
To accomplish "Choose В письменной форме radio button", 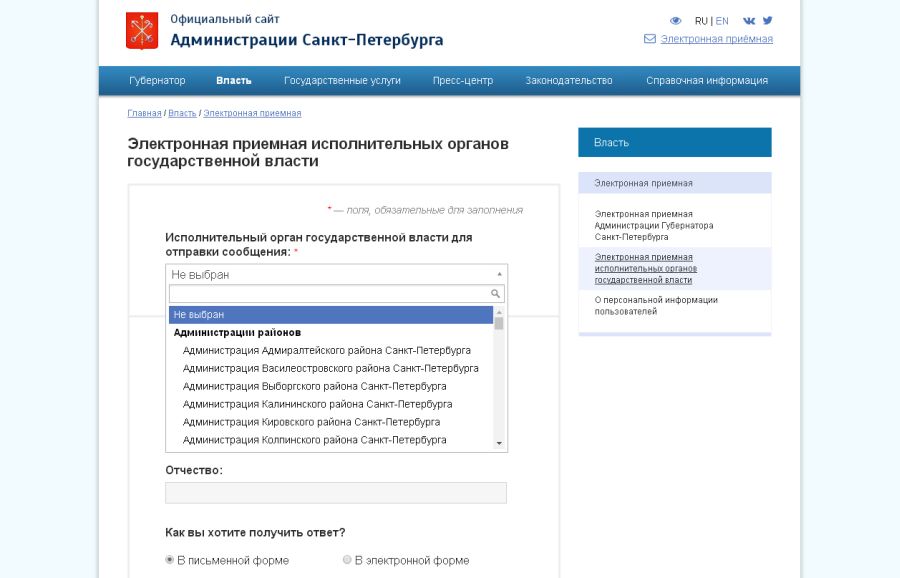I will pyautogui.click(x=170, y=560).
